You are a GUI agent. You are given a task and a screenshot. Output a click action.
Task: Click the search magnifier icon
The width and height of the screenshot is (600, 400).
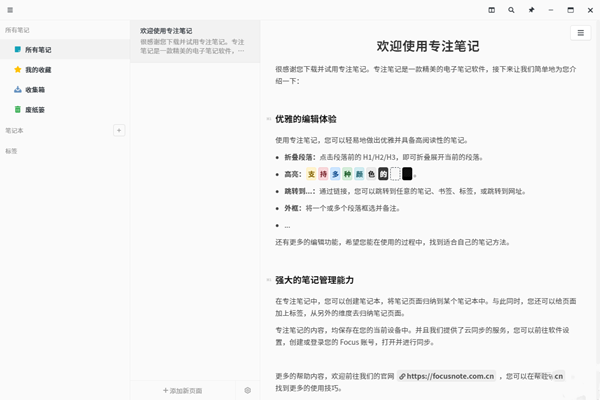[511, 10]
